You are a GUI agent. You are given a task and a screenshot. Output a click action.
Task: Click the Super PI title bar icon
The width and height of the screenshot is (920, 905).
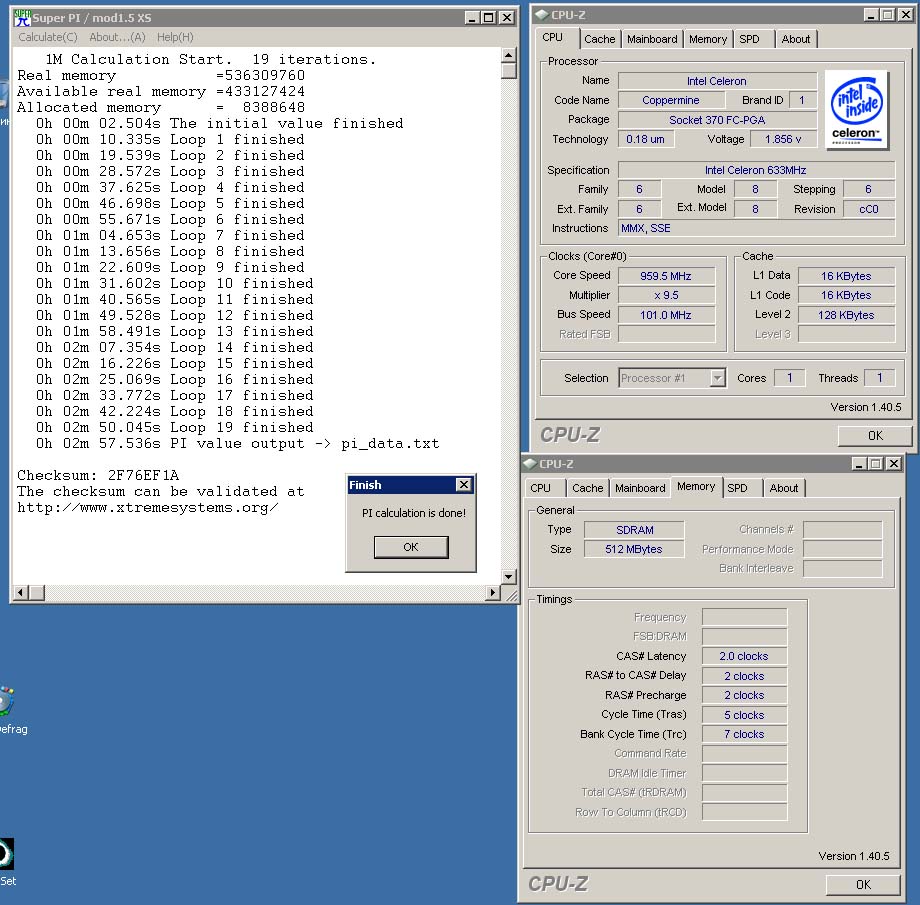click(22, 18)
